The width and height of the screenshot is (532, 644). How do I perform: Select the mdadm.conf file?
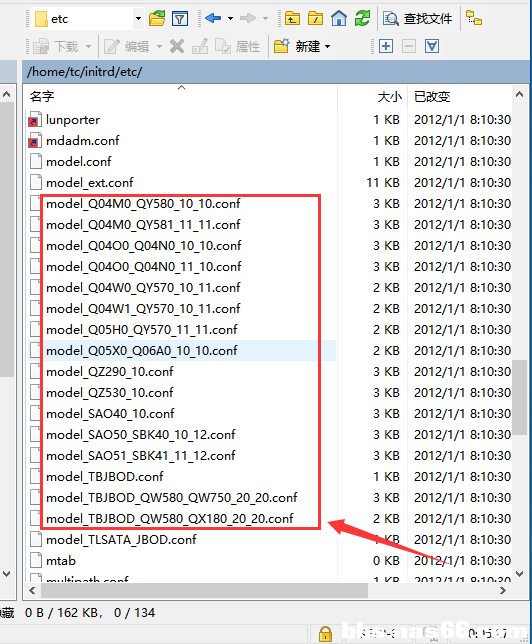pyautogui.click(x=83, y=140)
